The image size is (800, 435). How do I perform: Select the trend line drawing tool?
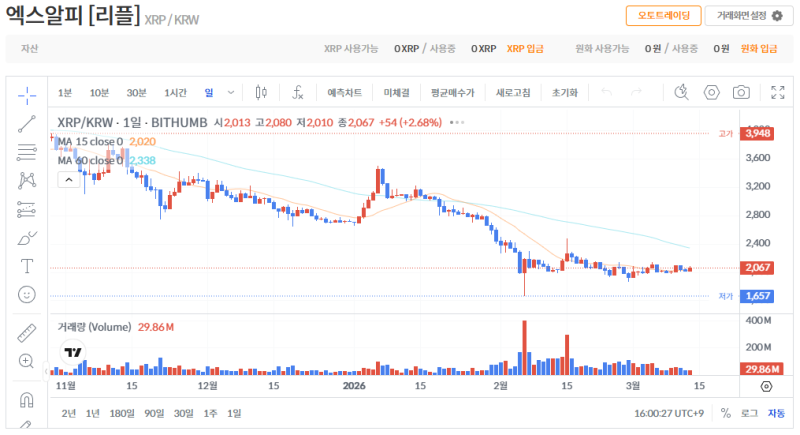coord(27,124)
